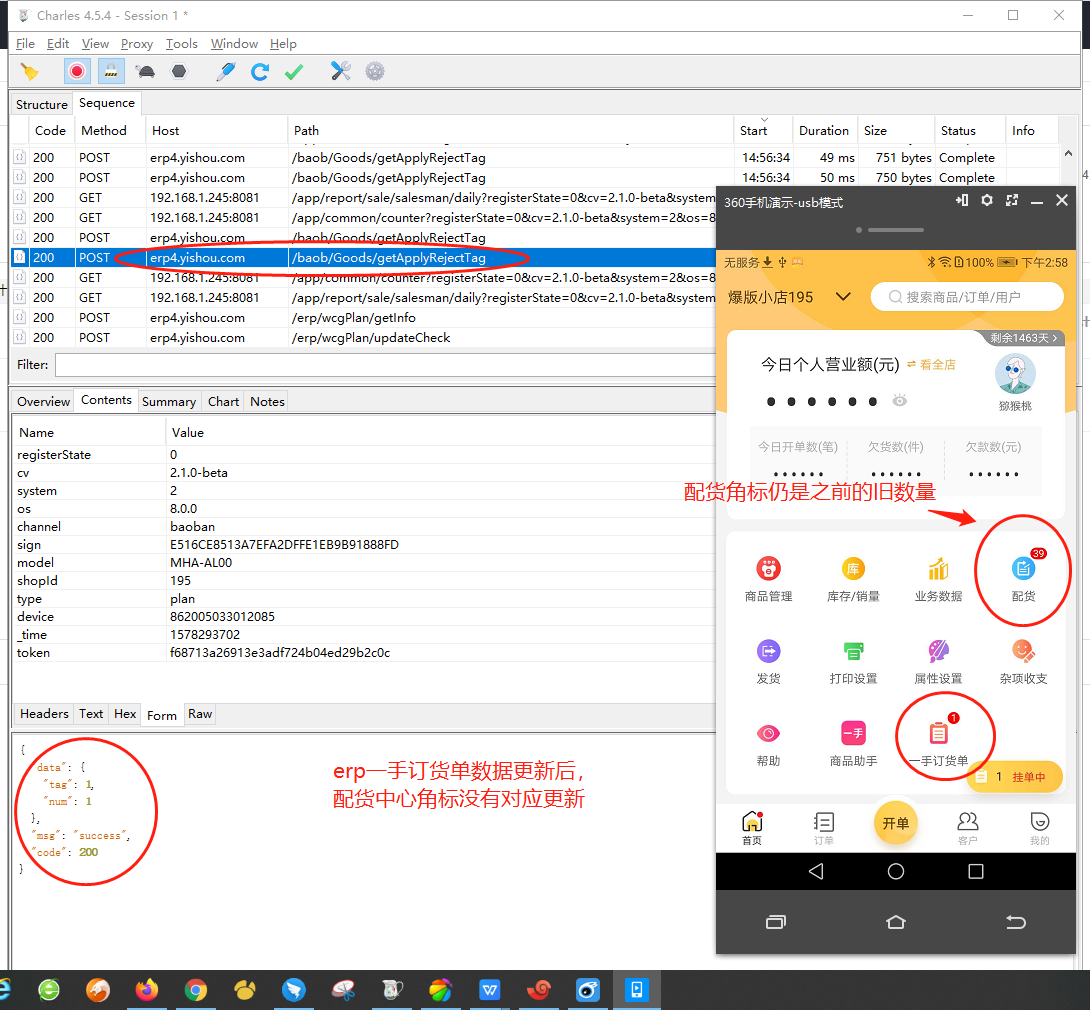Image resolution: width=1090 pixels, height=1010 pixels.
Task: Select the token row in the form contents
Action: [363, 653]
